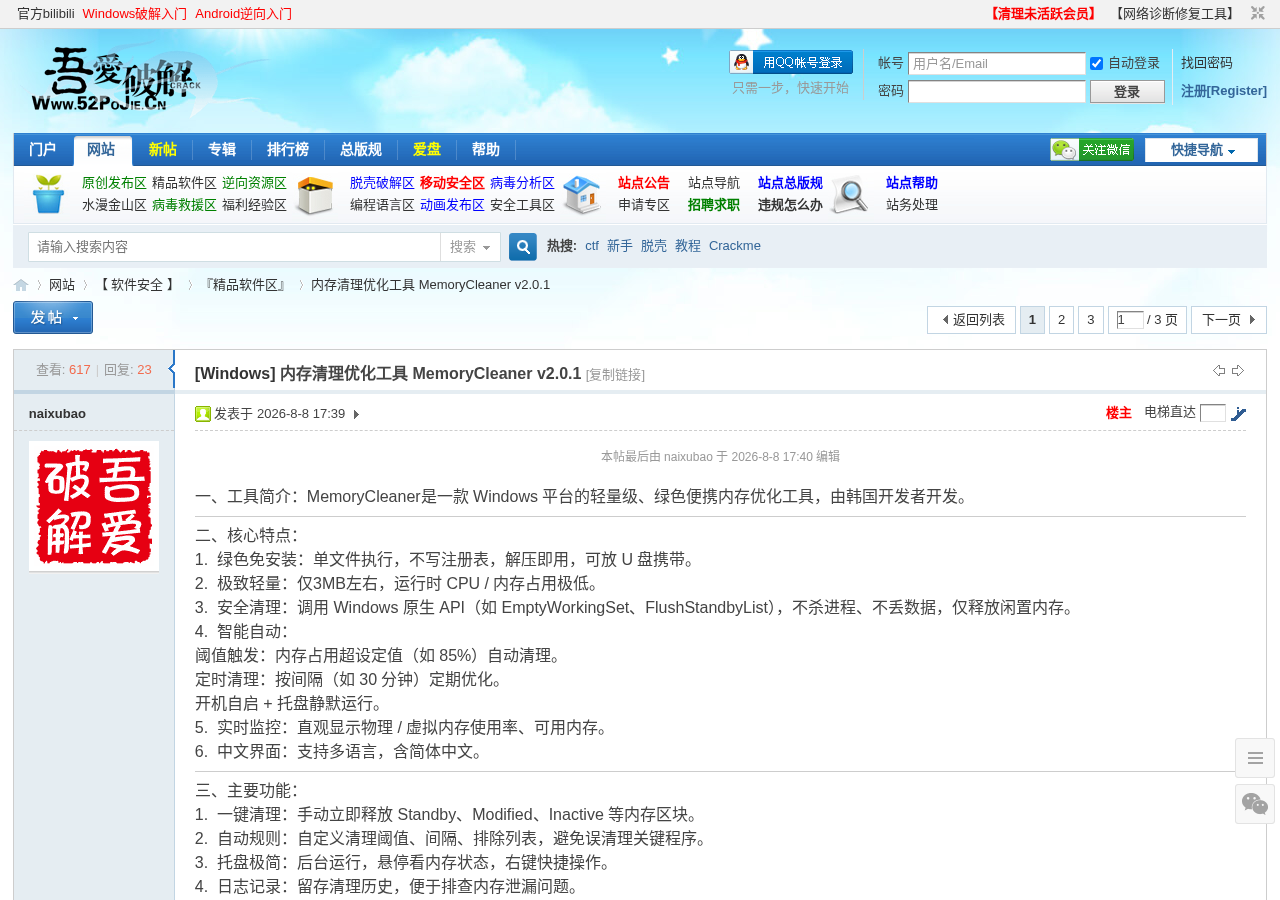This screenshot has width=1280, height=900.
Task: Open the floating side menu list icon
Action: click(x=1255, y=758)
